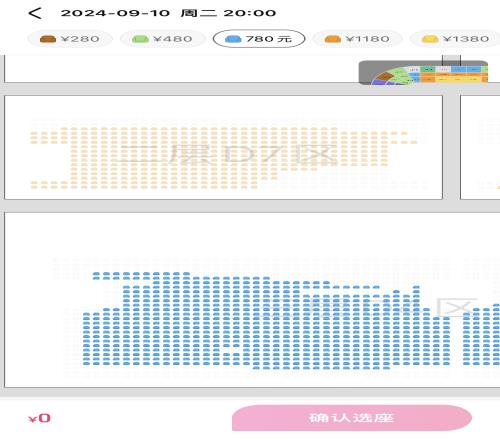Click the orange seat icon beside ¥1180
Viewport: 500px width, 440px height.
point(332,39)
